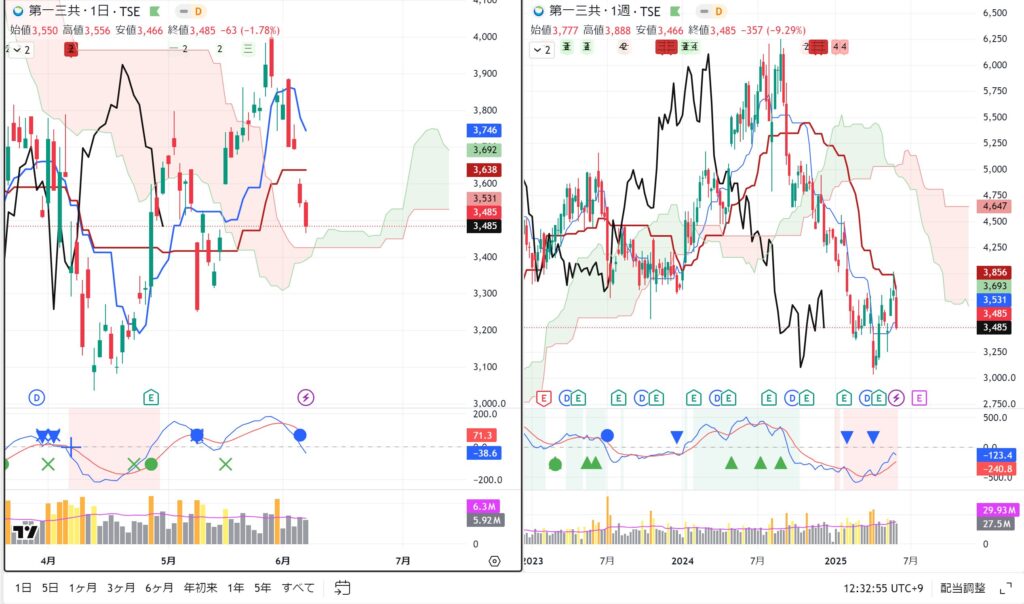Click the 29.93M volume label
The width and height of the screenshot is (1024, 604).
click(998, 510)
